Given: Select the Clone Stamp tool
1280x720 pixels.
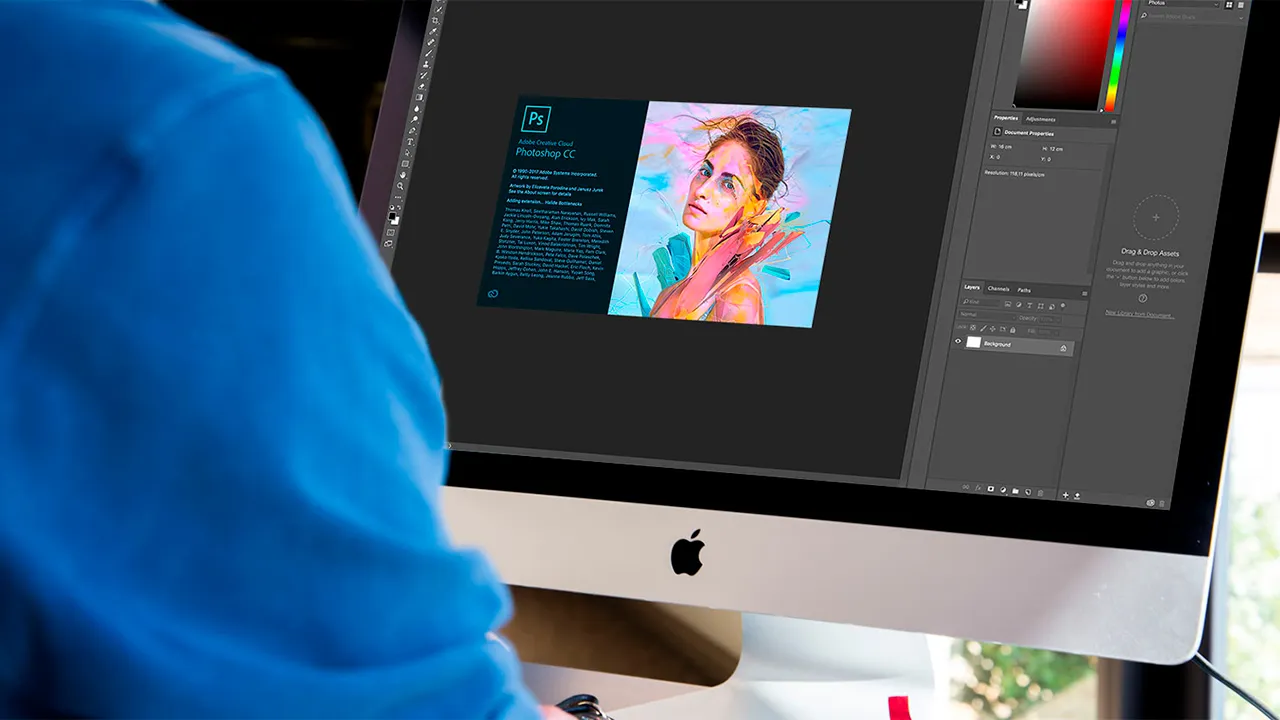Looking at the screenshot, I should click(x=426, y=65).
